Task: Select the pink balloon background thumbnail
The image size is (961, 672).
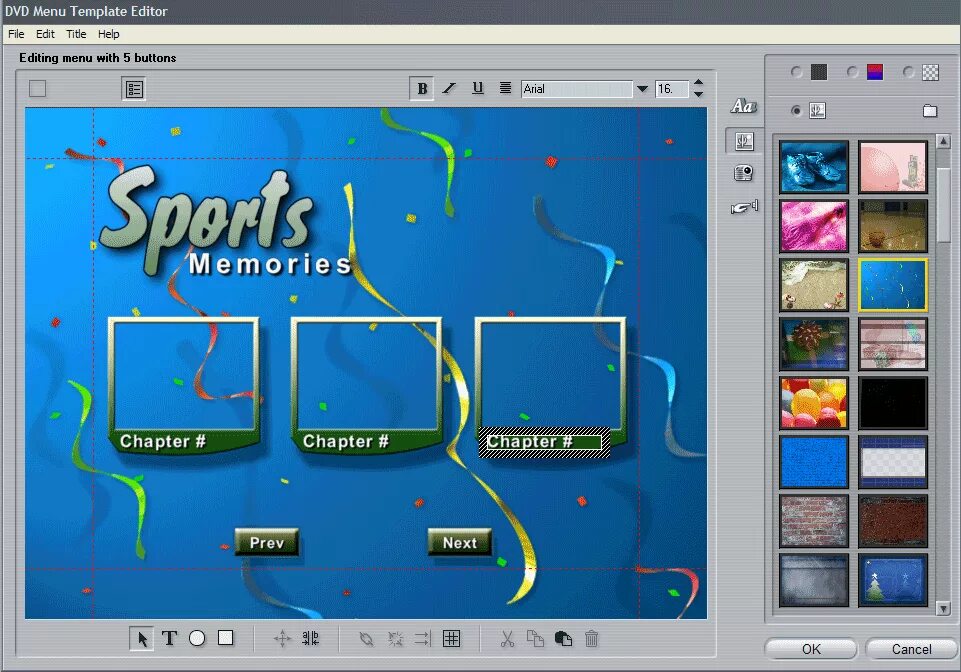Action: pyautogui.click(x=892, y=167)
